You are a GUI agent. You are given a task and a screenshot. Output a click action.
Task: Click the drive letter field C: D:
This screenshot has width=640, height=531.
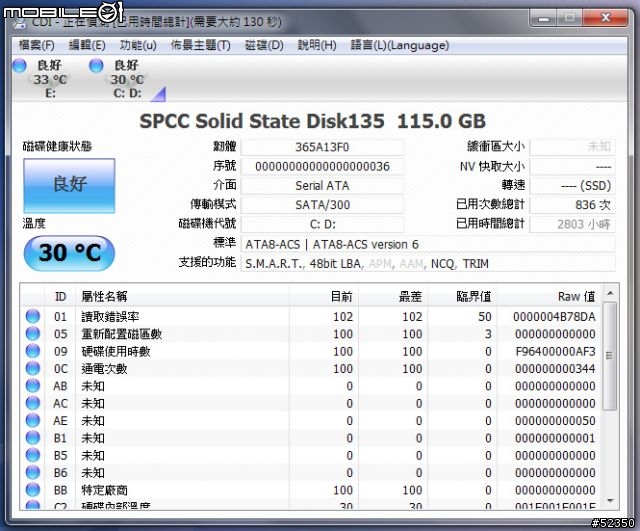tap(322, 224)
